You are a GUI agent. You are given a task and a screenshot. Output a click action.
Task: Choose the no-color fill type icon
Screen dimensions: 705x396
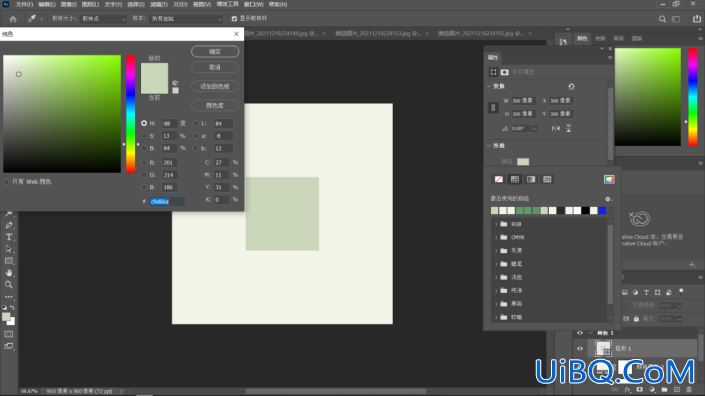click(499, 179)
